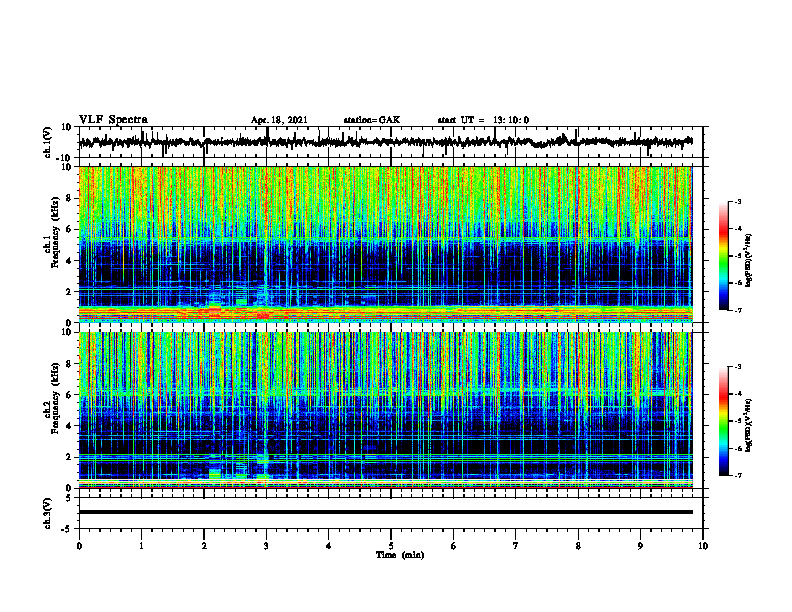Click the "Time (min)" axis label

[x=400, y=555]
